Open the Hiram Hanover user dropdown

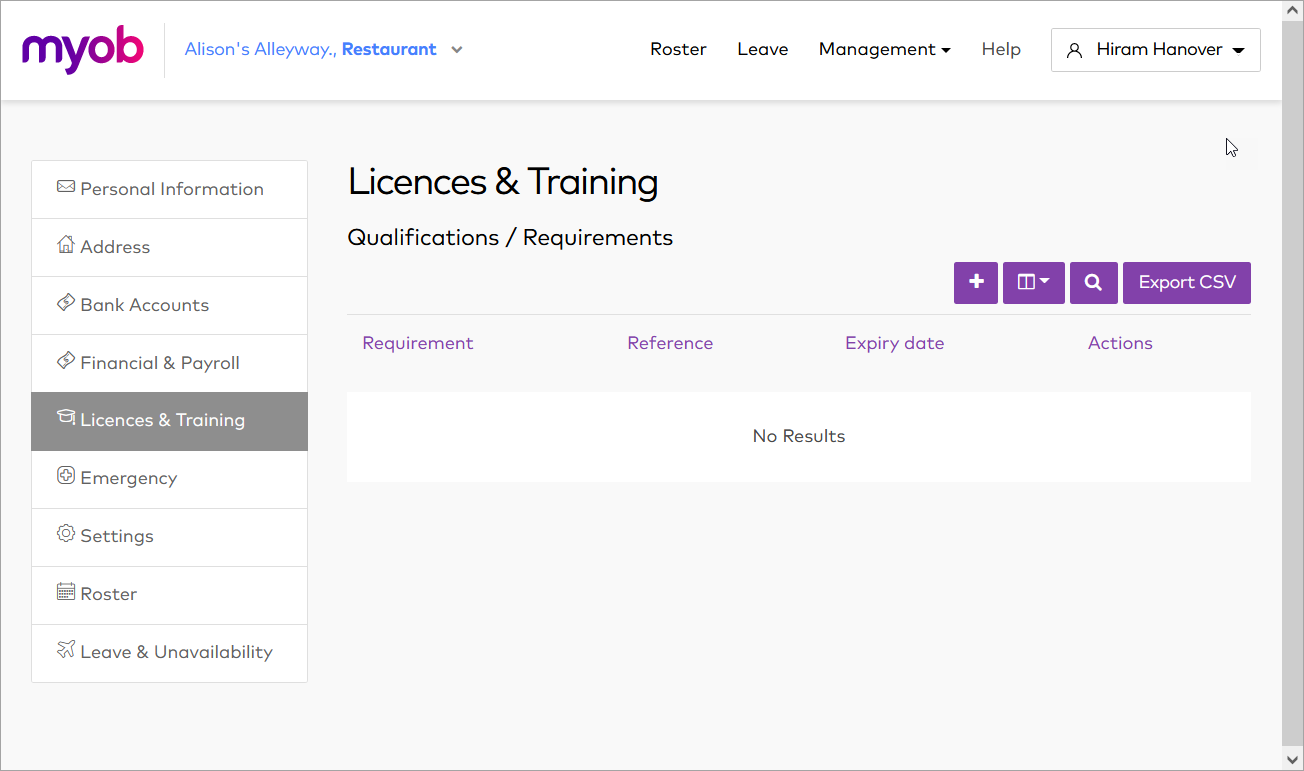(1155, 49)
